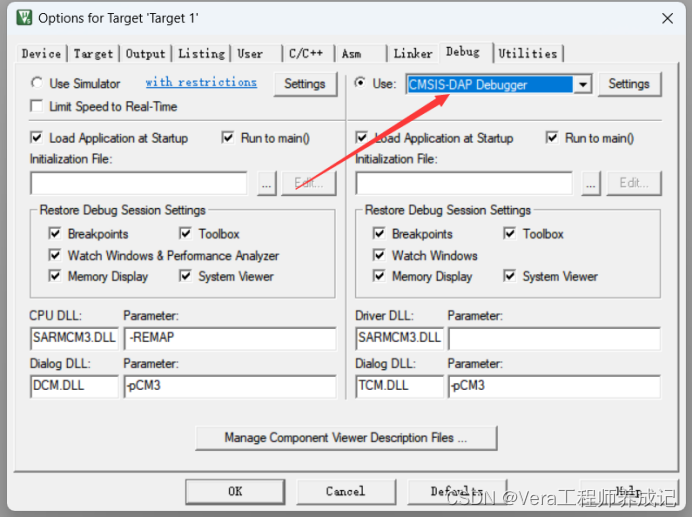Click TCM.DLL Dialog DLL field
692x517 pixels.
pos(399,386)
